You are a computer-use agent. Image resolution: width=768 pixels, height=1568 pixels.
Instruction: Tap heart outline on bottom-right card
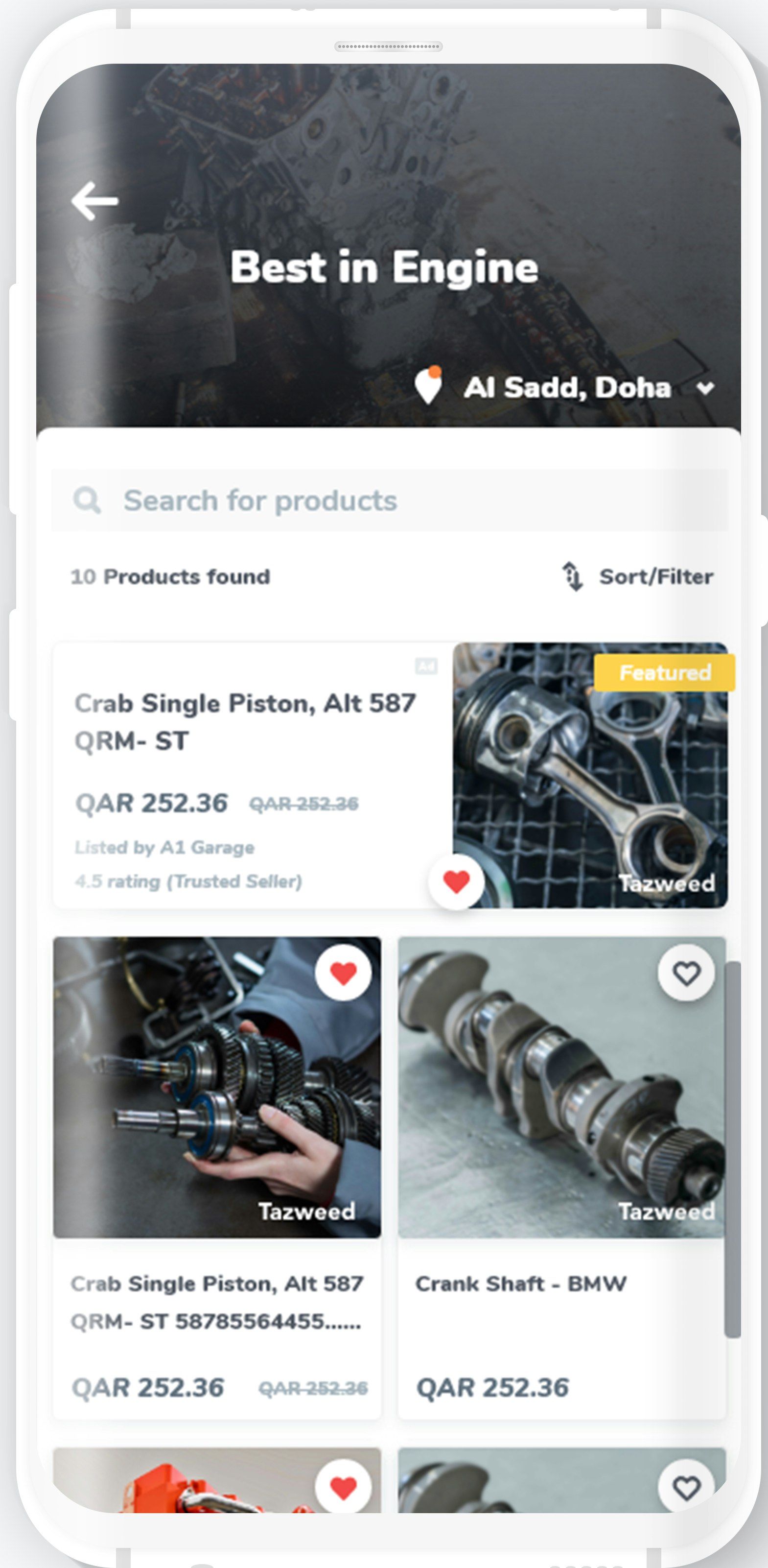pos(686,1488)
